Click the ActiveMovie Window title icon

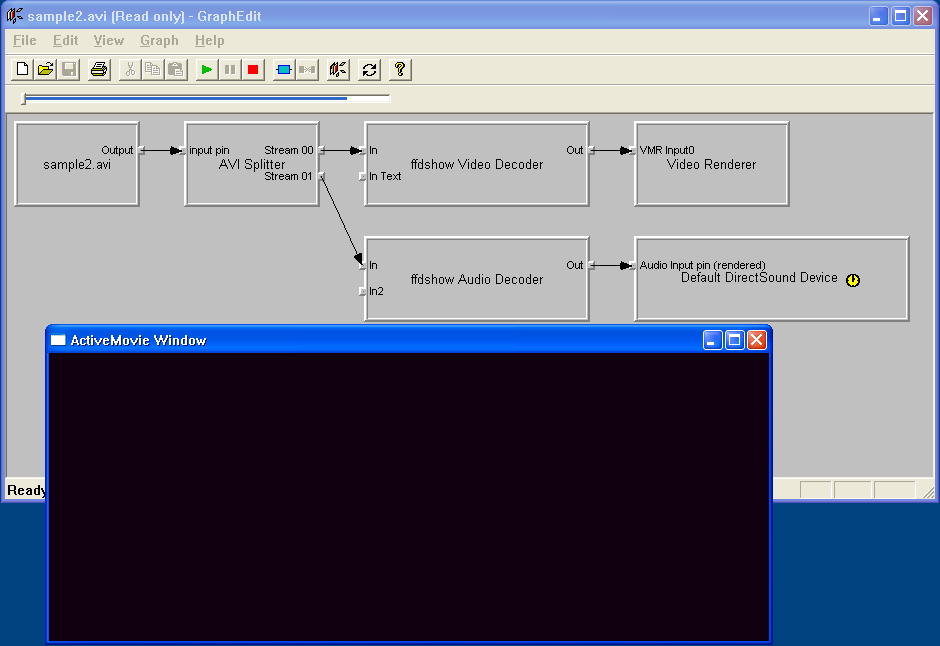pyautogui.click(x=58, y=340)
